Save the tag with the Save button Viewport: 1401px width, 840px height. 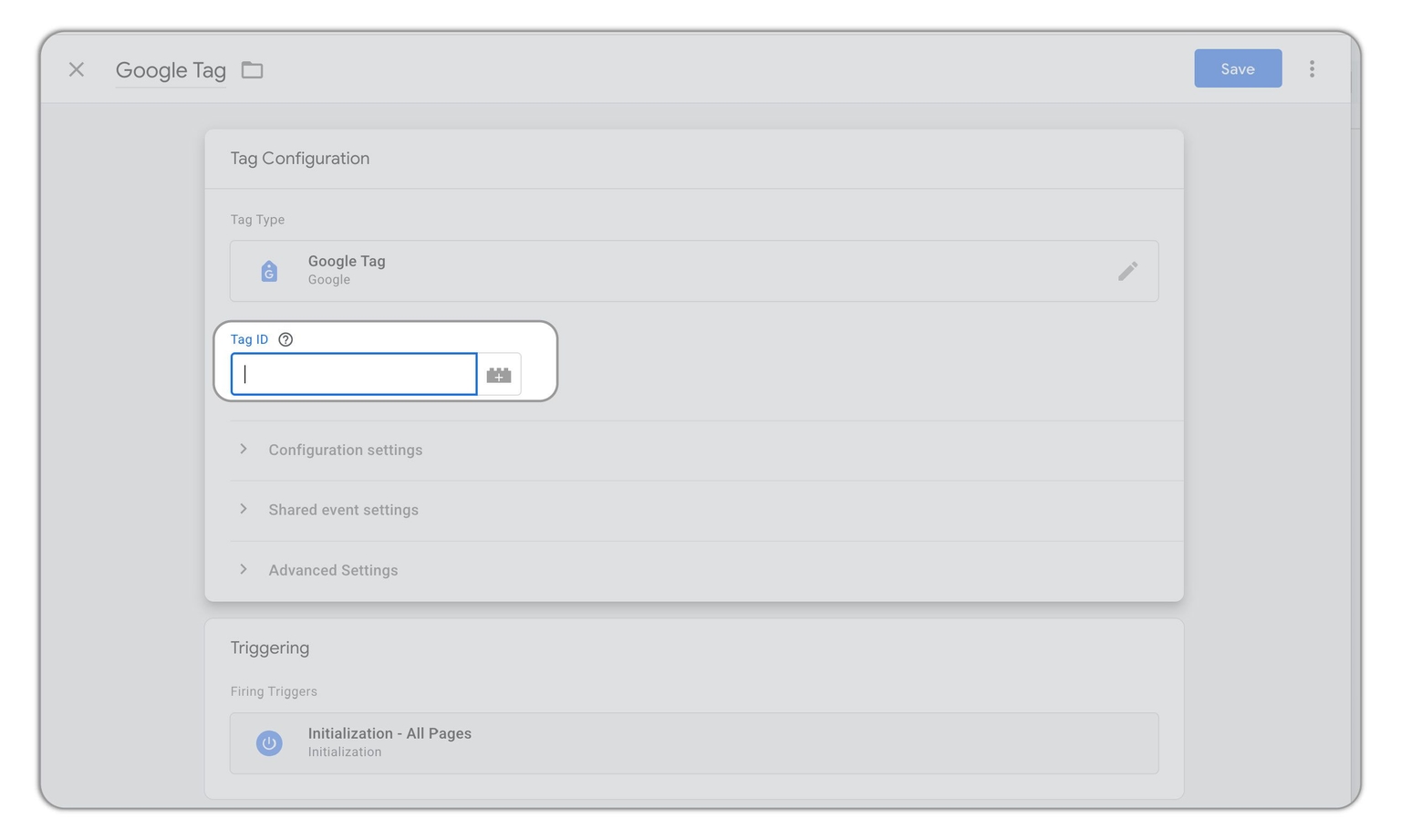point(1238,68)
